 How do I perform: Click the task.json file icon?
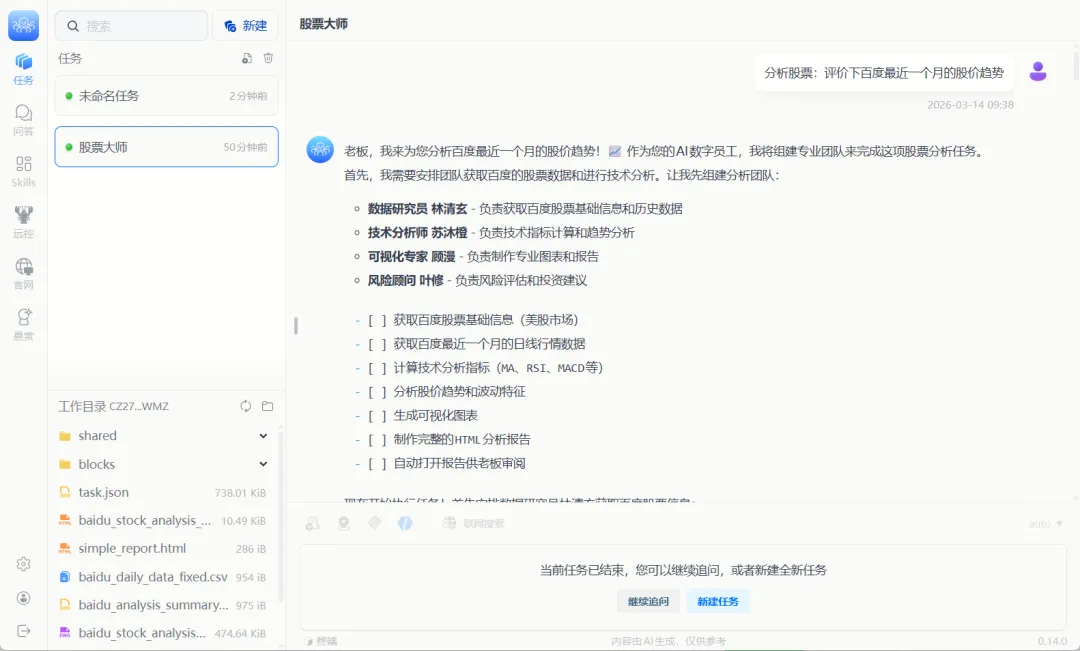(x=65, y=493)
